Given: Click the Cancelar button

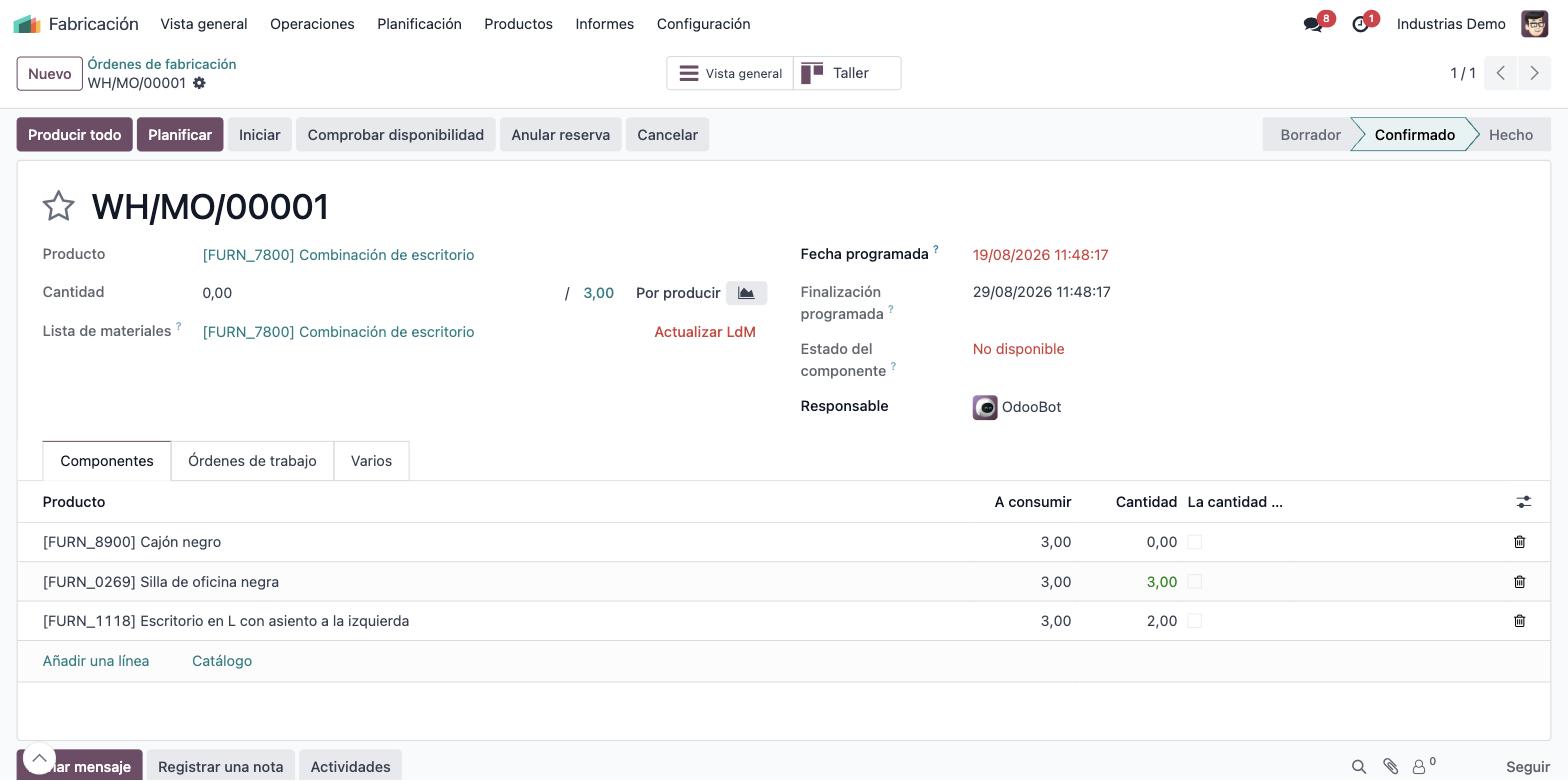Looking at the screenshot, I should click(x=667, y=135).
